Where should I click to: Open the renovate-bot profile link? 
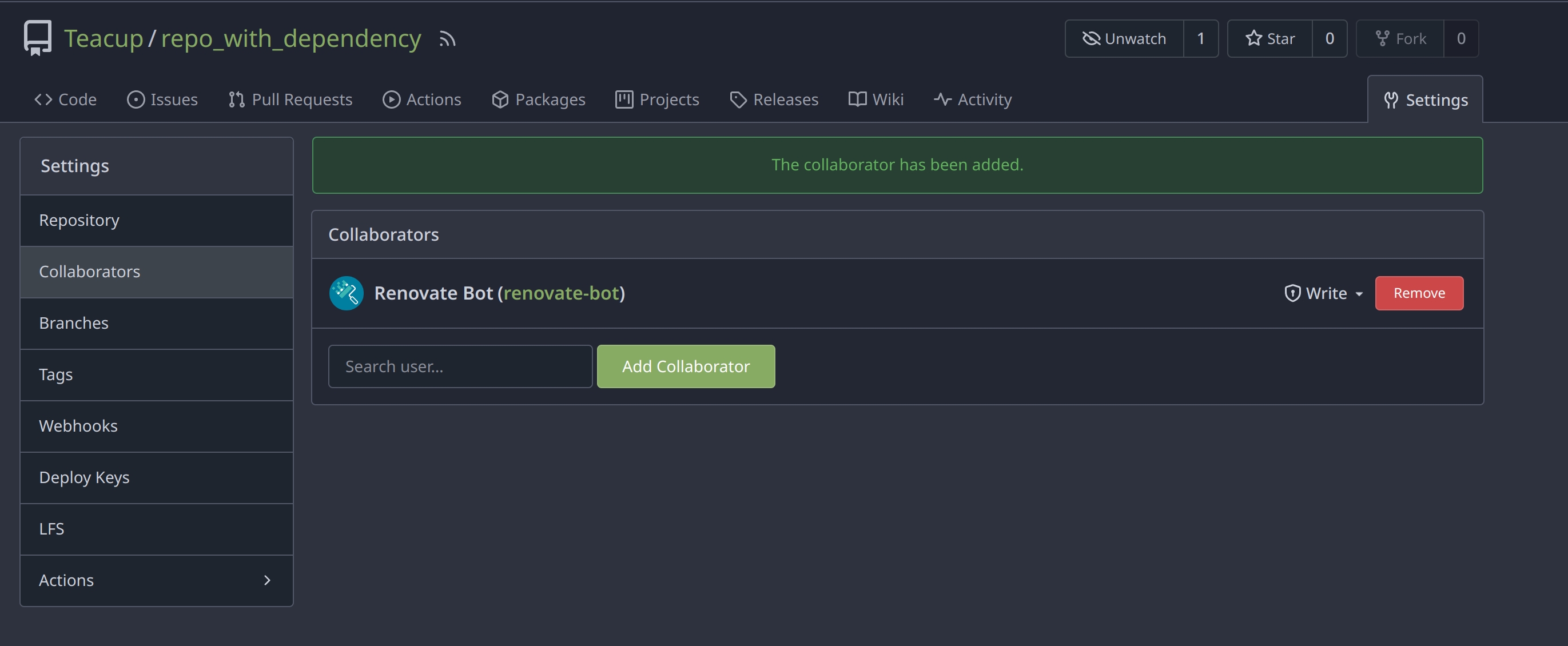(x=561, y=293)
